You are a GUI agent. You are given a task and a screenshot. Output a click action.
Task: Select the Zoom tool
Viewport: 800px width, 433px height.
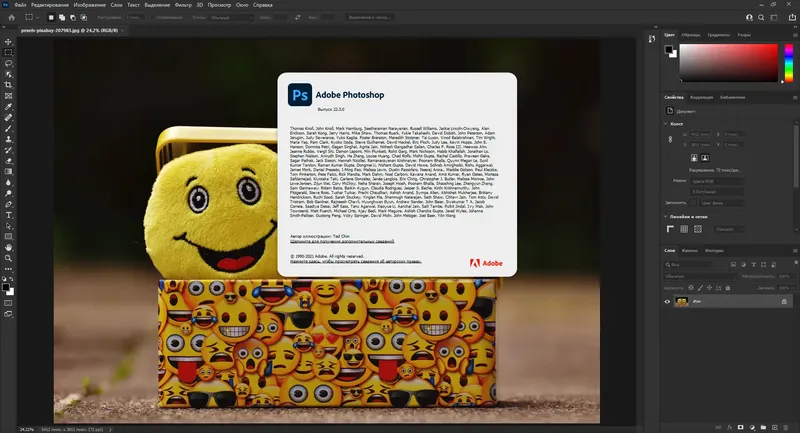click(8, 258)
